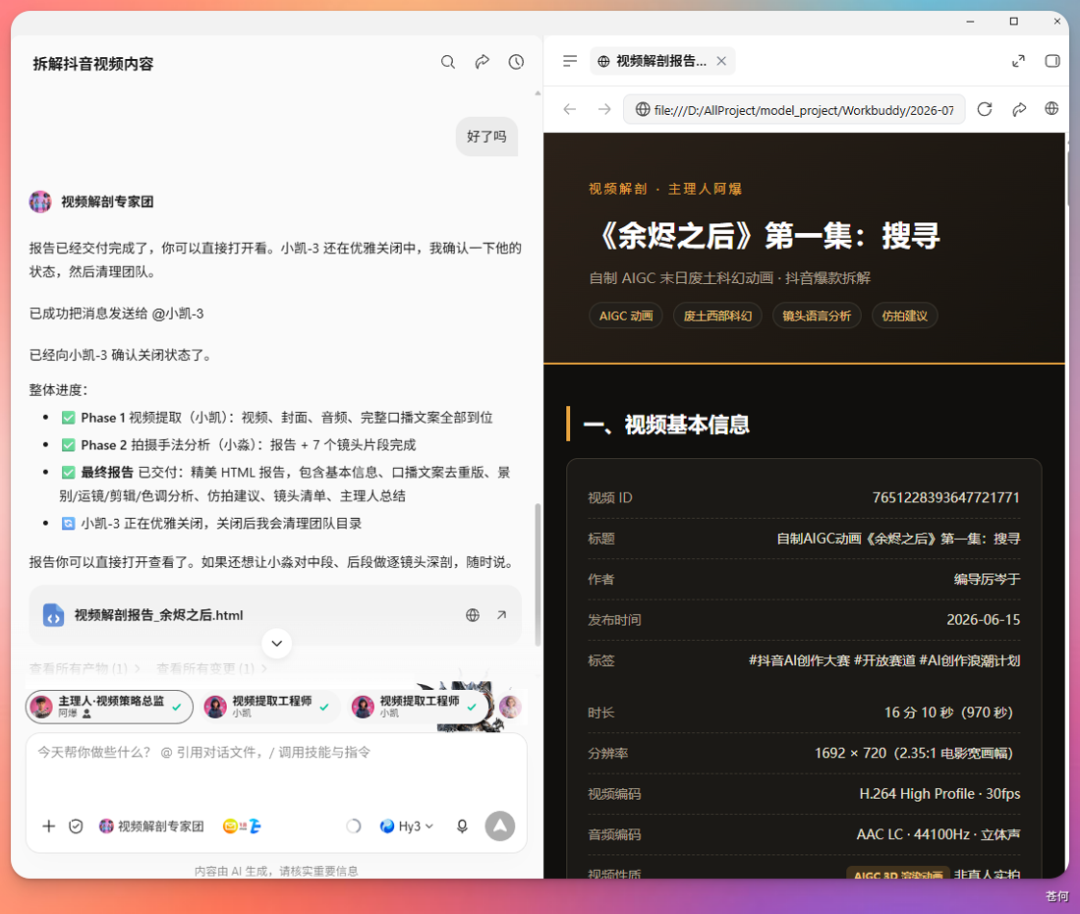Click the 好了吗 user message bubble

pyautogui.click(x=486, y=136)
